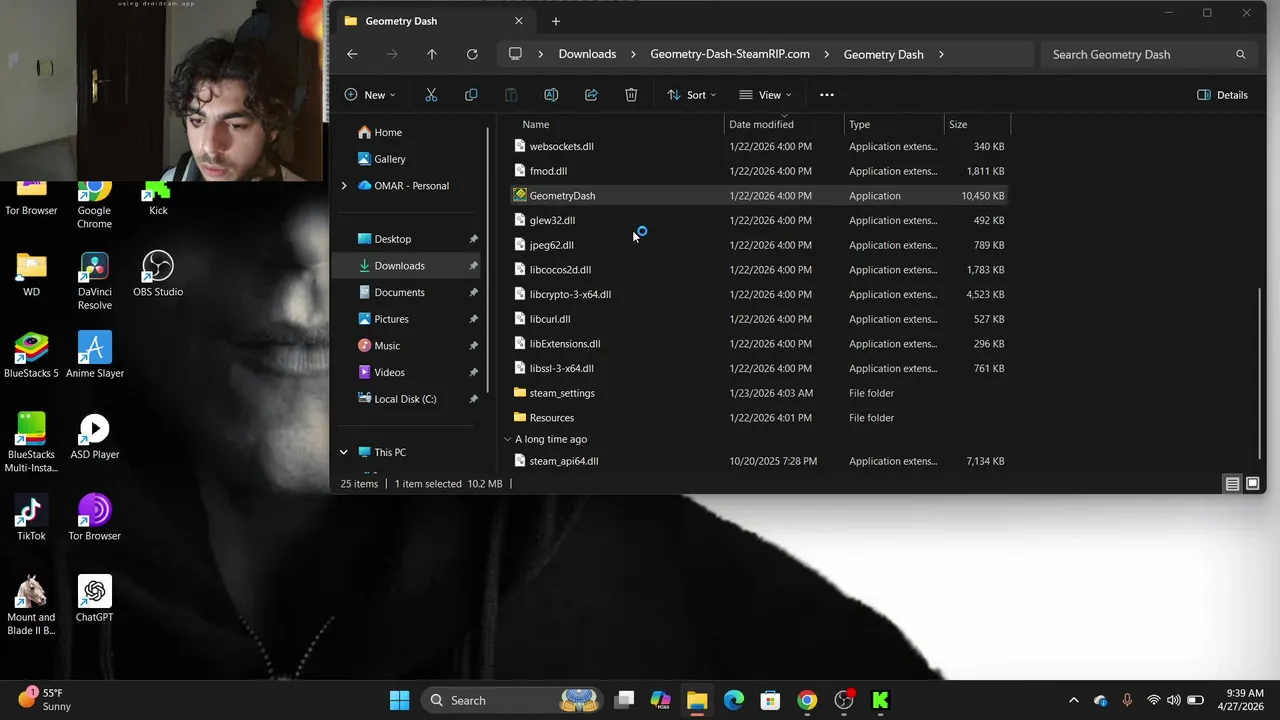Open Google Chrome from taskbar
The width and height of the screenshot is (1280, 720).
click(807, 700)
